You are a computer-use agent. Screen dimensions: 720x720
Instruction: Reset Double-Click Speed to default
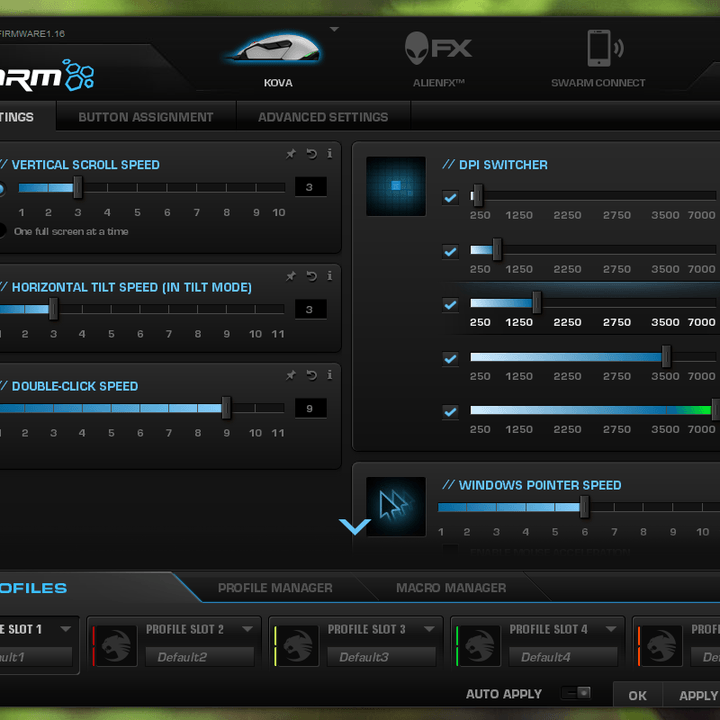311,375
